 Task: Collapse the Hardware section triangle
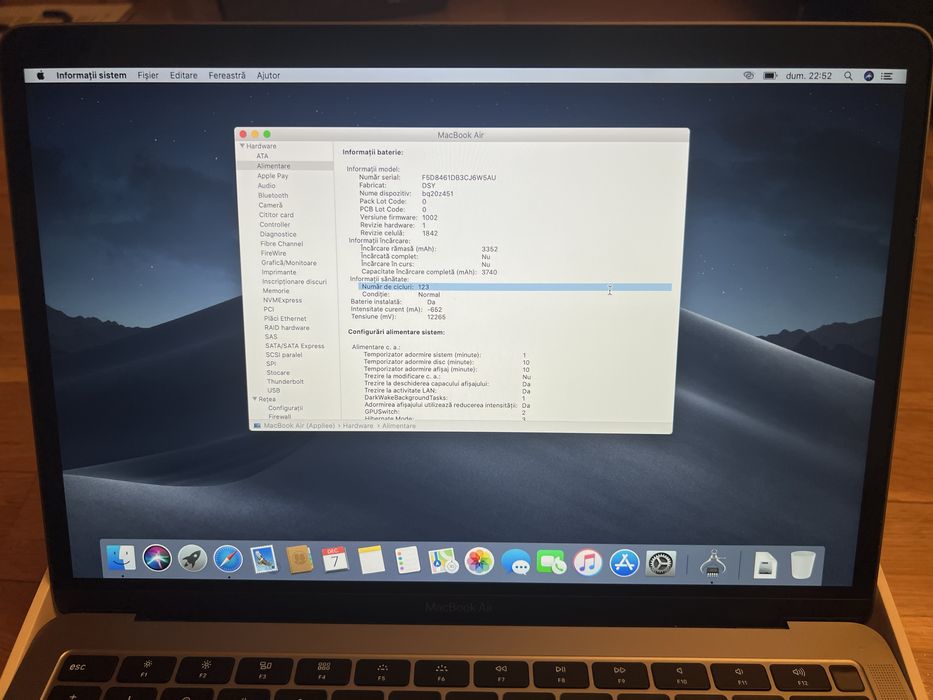click(242, 146)
